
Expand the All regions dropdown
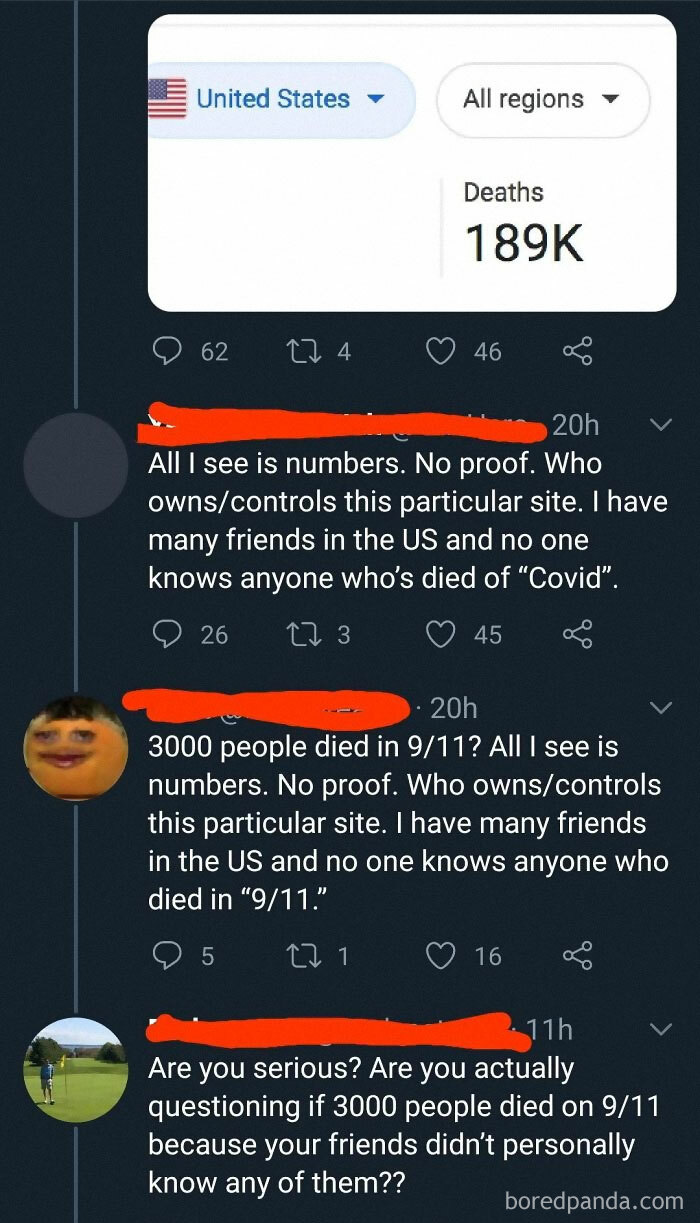pos(543,99)
